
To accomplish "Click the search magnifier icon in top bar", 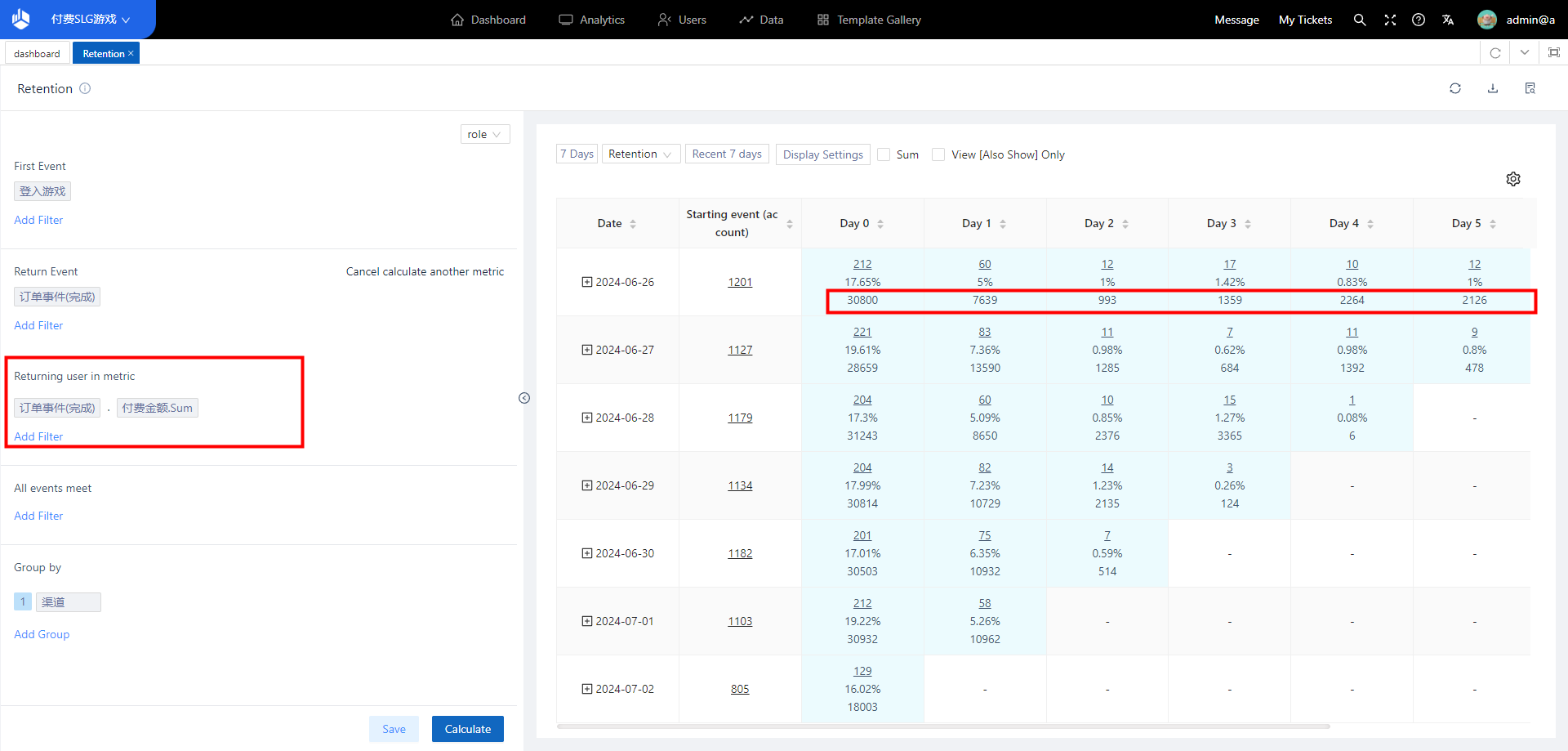I will (x=1359, y=20).
